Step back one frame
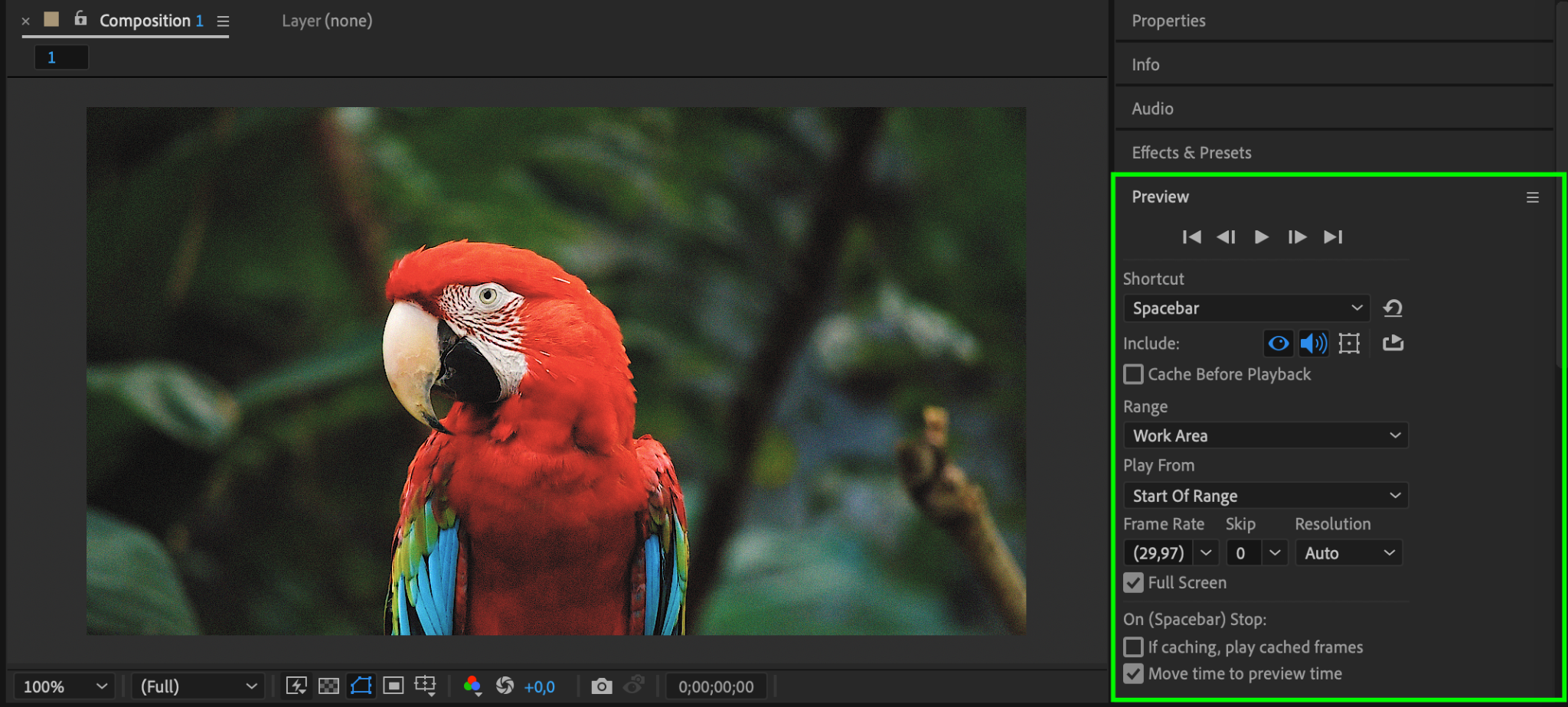 pos(1226,237)
